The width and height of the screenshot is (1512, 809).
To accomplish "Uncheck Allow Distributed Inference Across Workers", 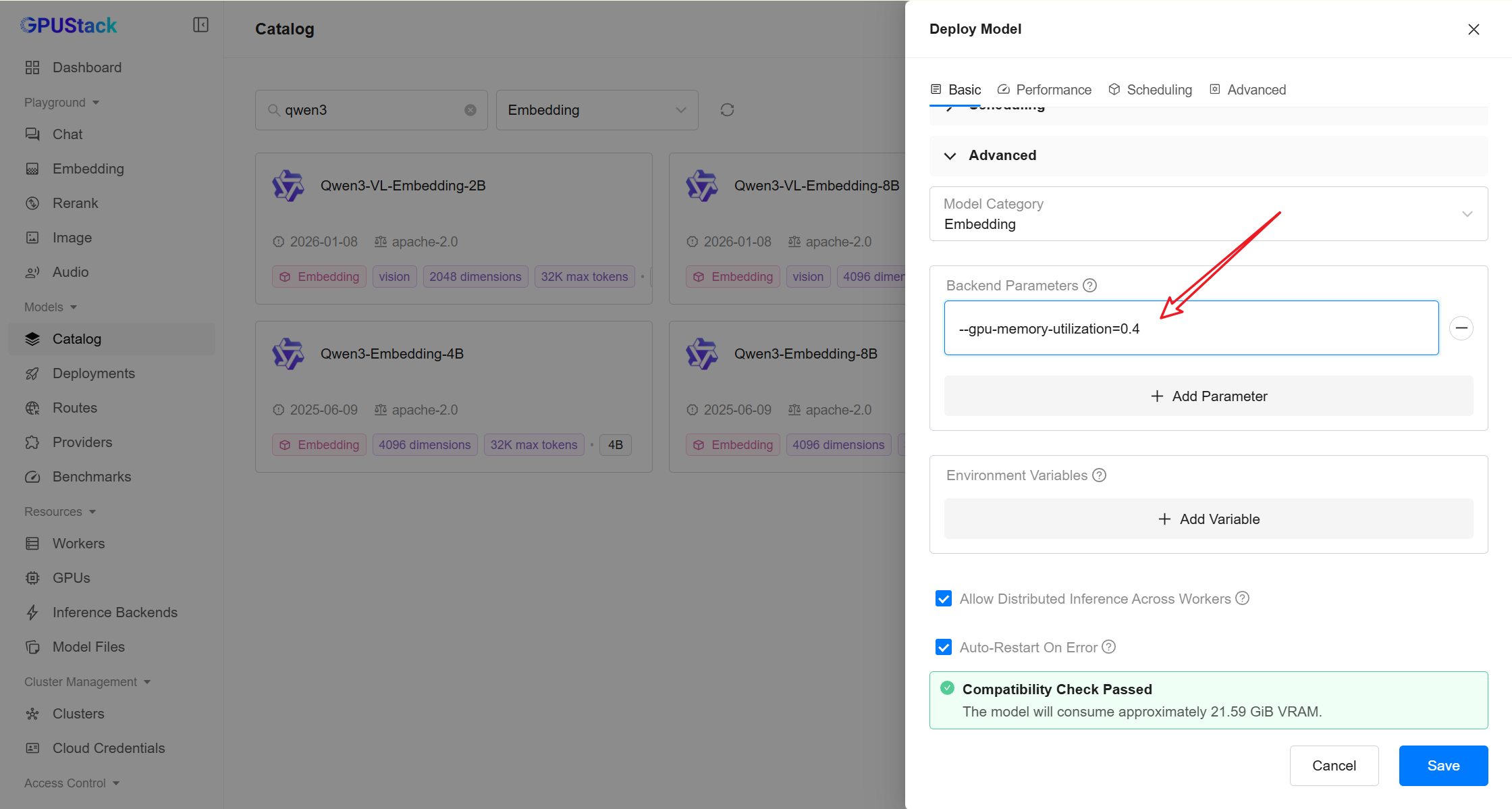I will (x=944, y=599).
